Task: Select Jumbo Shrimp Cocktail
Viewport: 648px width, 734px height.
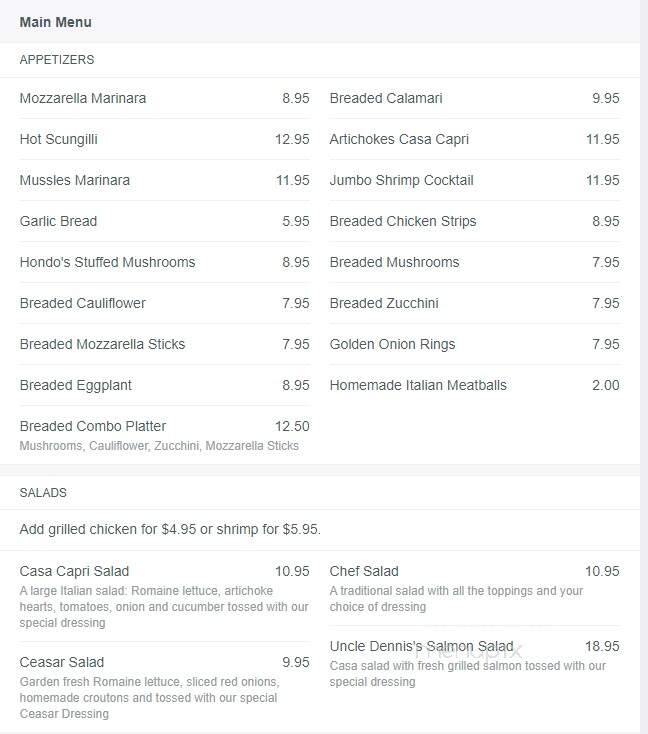Action: coord(474,180)
